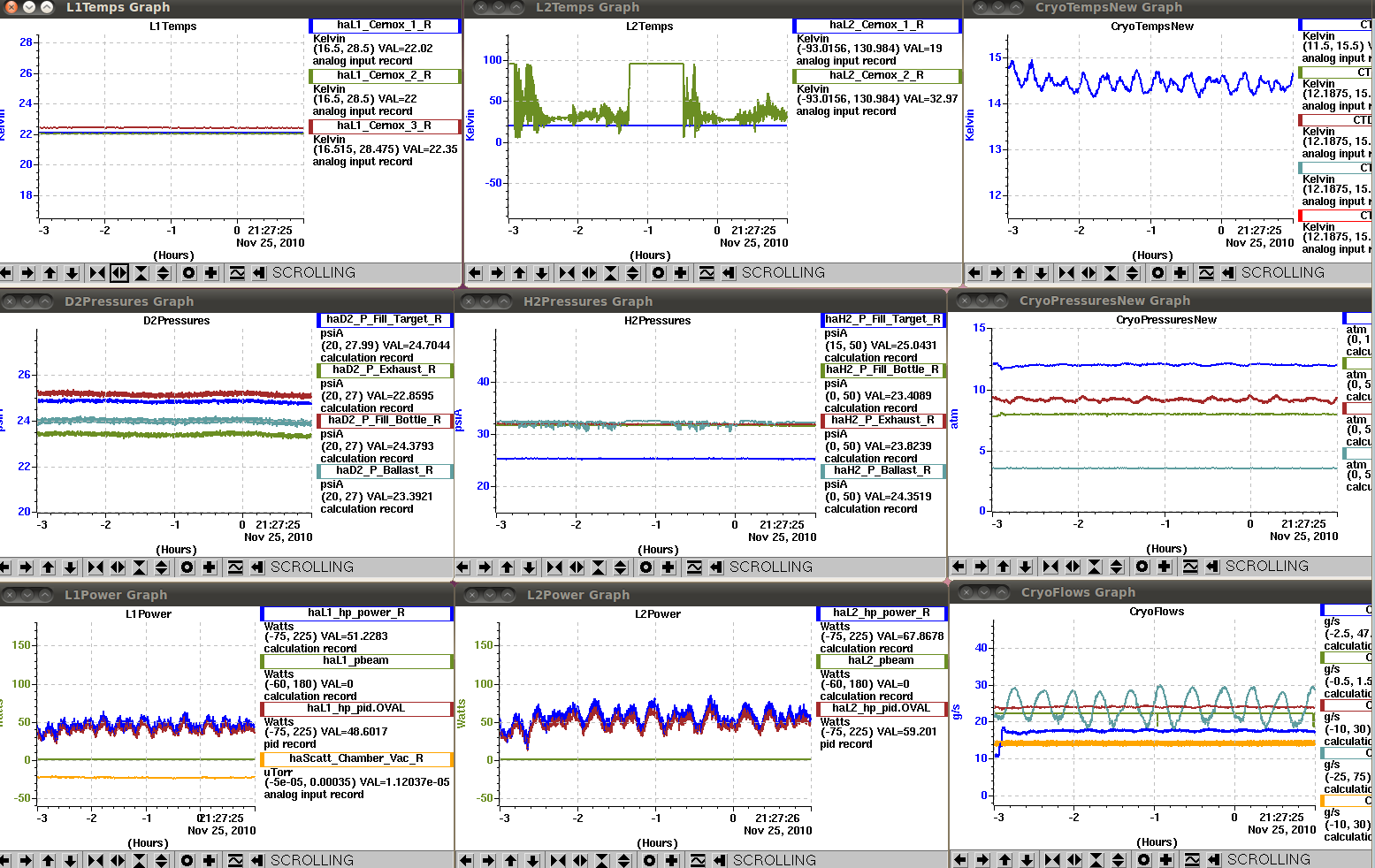Focus the L2Power Graph title bar
Viewport: 1375px width, 868px height.
(x=701, y=595)
